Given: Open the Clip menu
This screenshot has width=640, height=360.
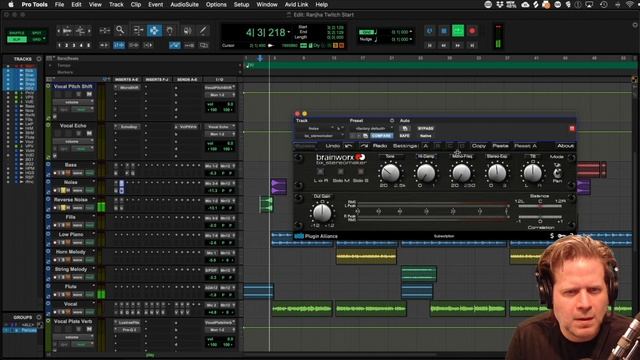Looking at the screenshot, I should tap(136, 4).
